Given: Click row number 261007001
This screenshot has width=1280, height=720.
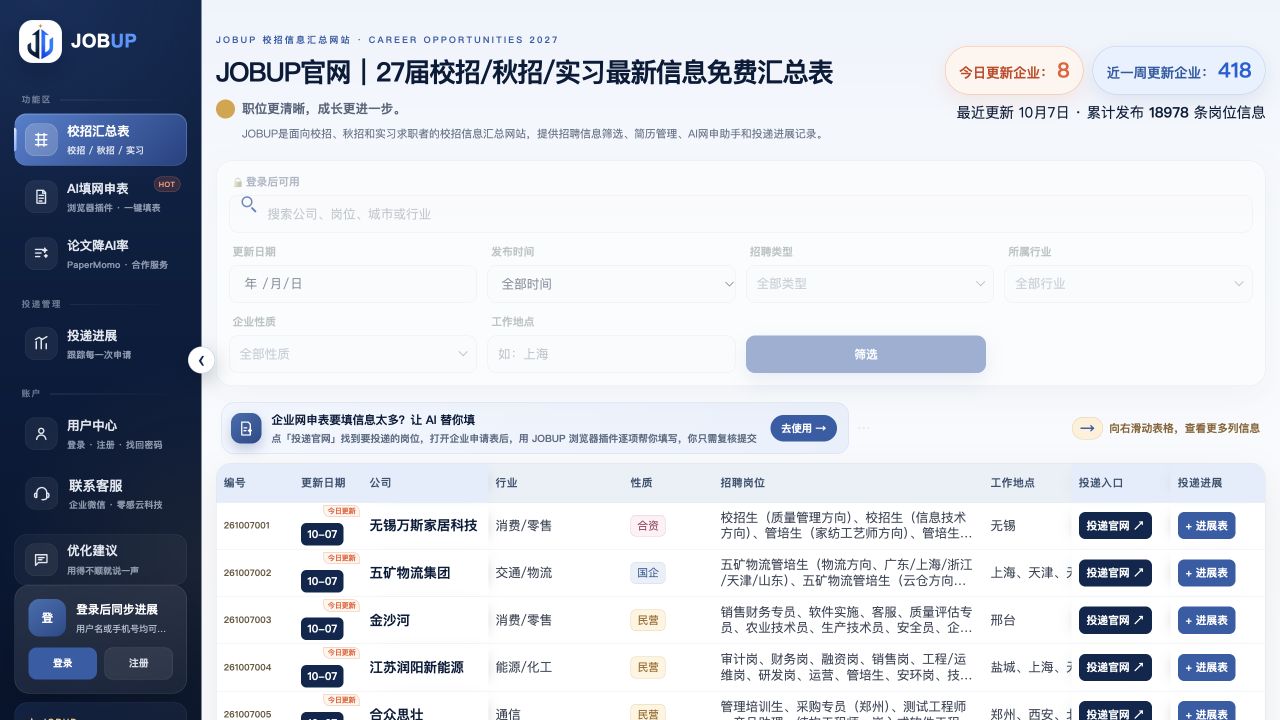Looking at the screenshot, I should pos(247,525).
